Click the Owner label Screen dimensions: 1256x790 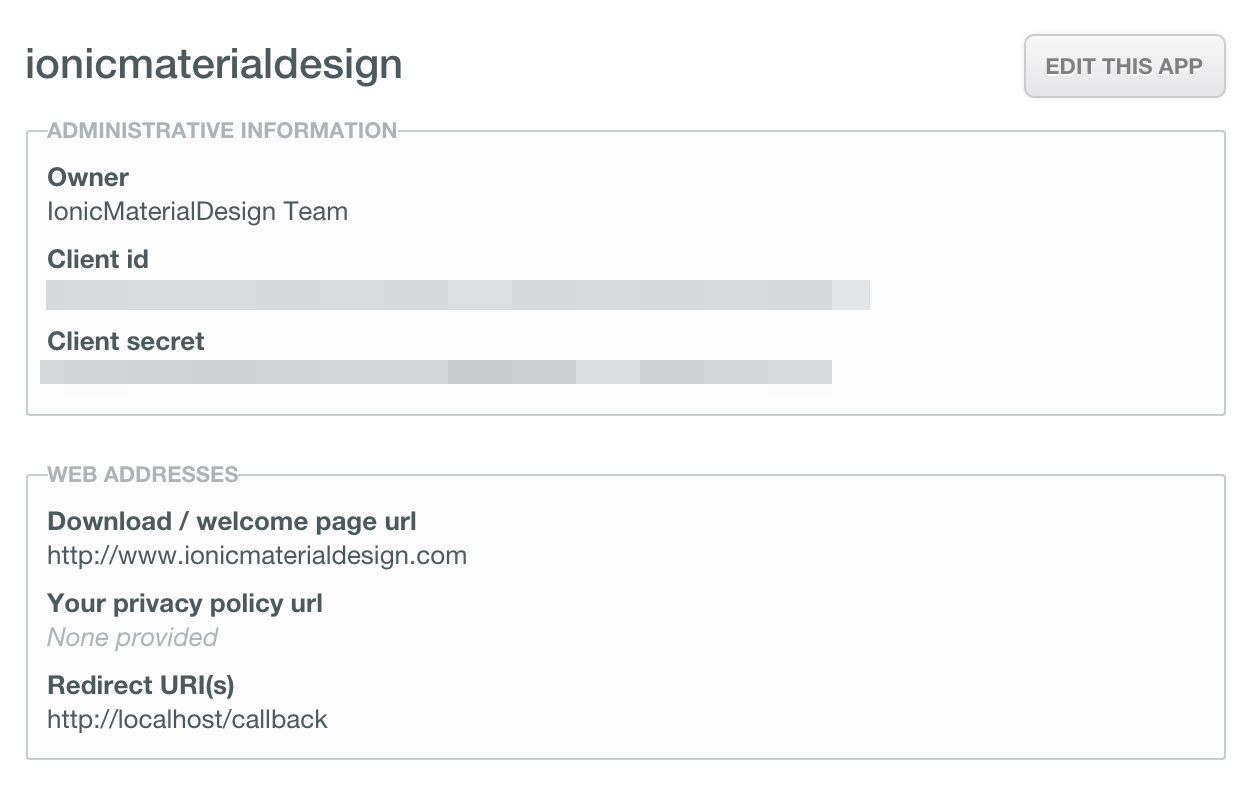coord(88,178)
